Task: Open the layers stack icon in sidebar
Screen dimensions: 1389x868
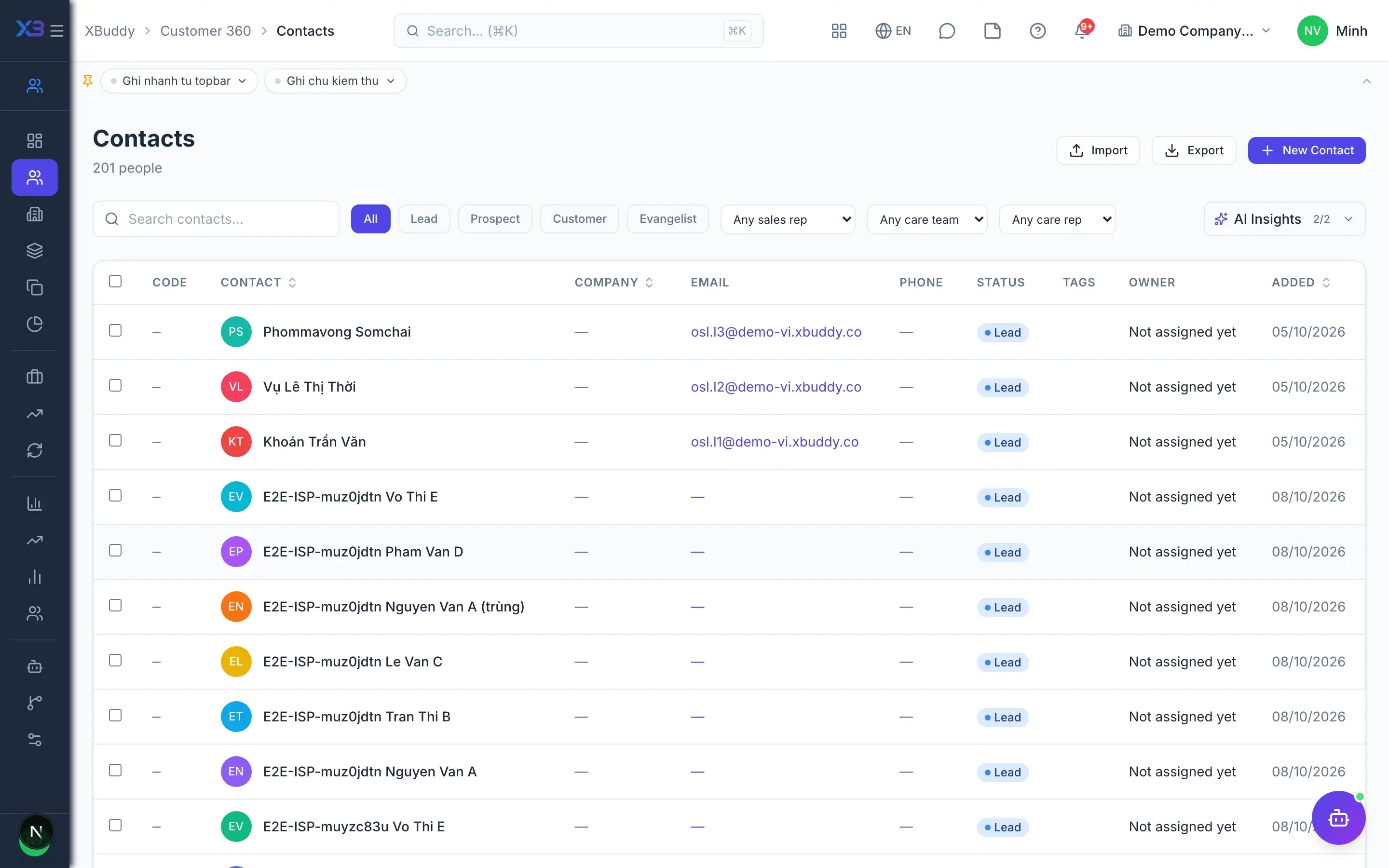Action: point(34,251)
